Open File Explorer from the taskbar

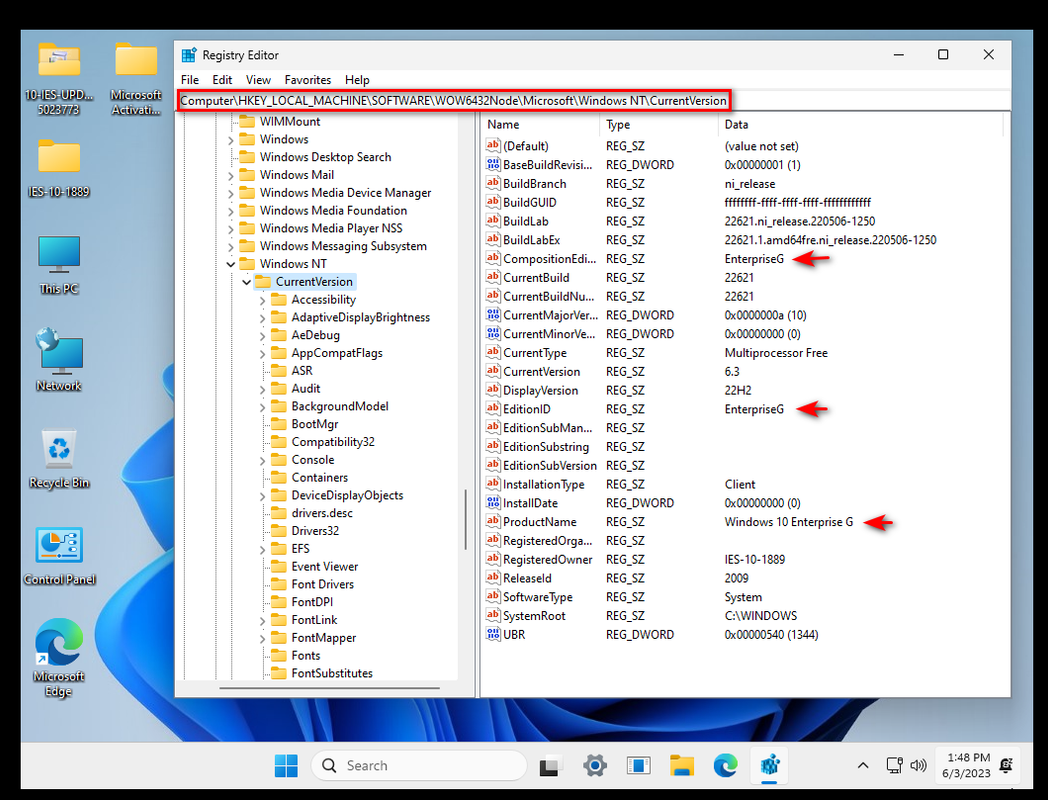tap(682, 765)
